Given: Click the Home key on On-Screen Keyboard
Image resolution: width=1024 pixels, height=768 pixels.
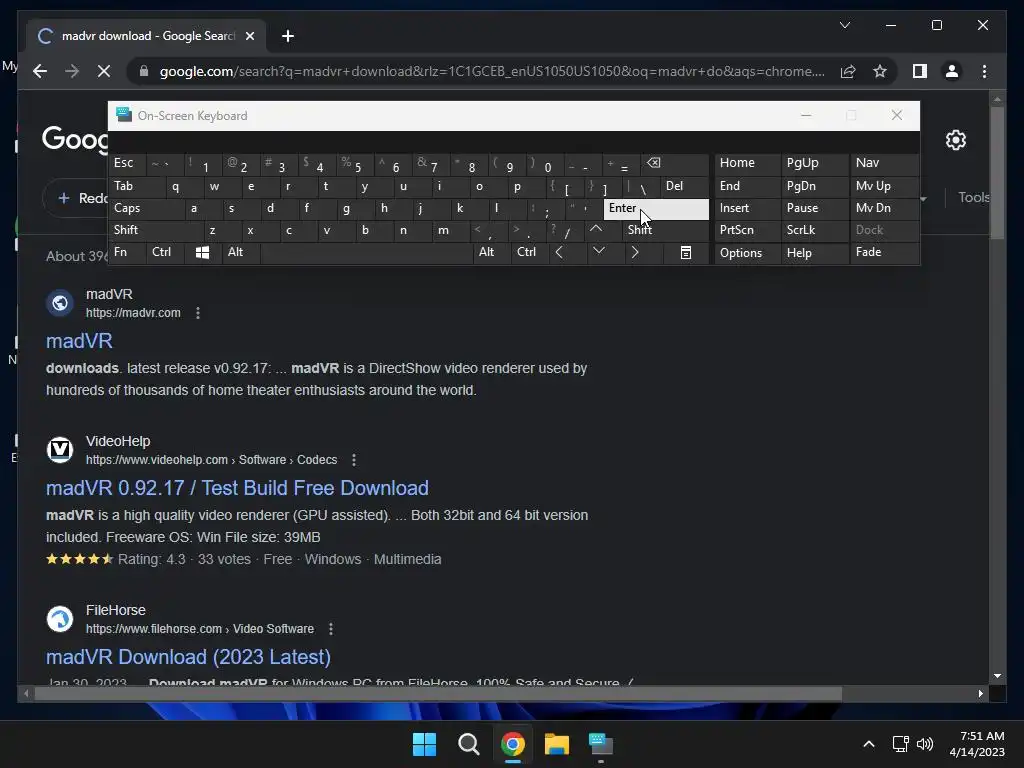Looking at the screenshot, I should coord(747,163).
